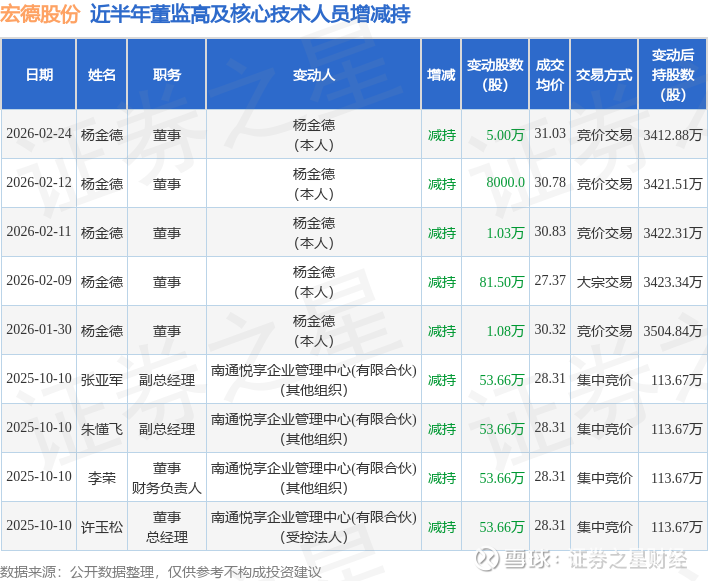Click the 雪球 logo icon at bottom
The height and width of the screenshot is (581, 708).
click(487, 559)
